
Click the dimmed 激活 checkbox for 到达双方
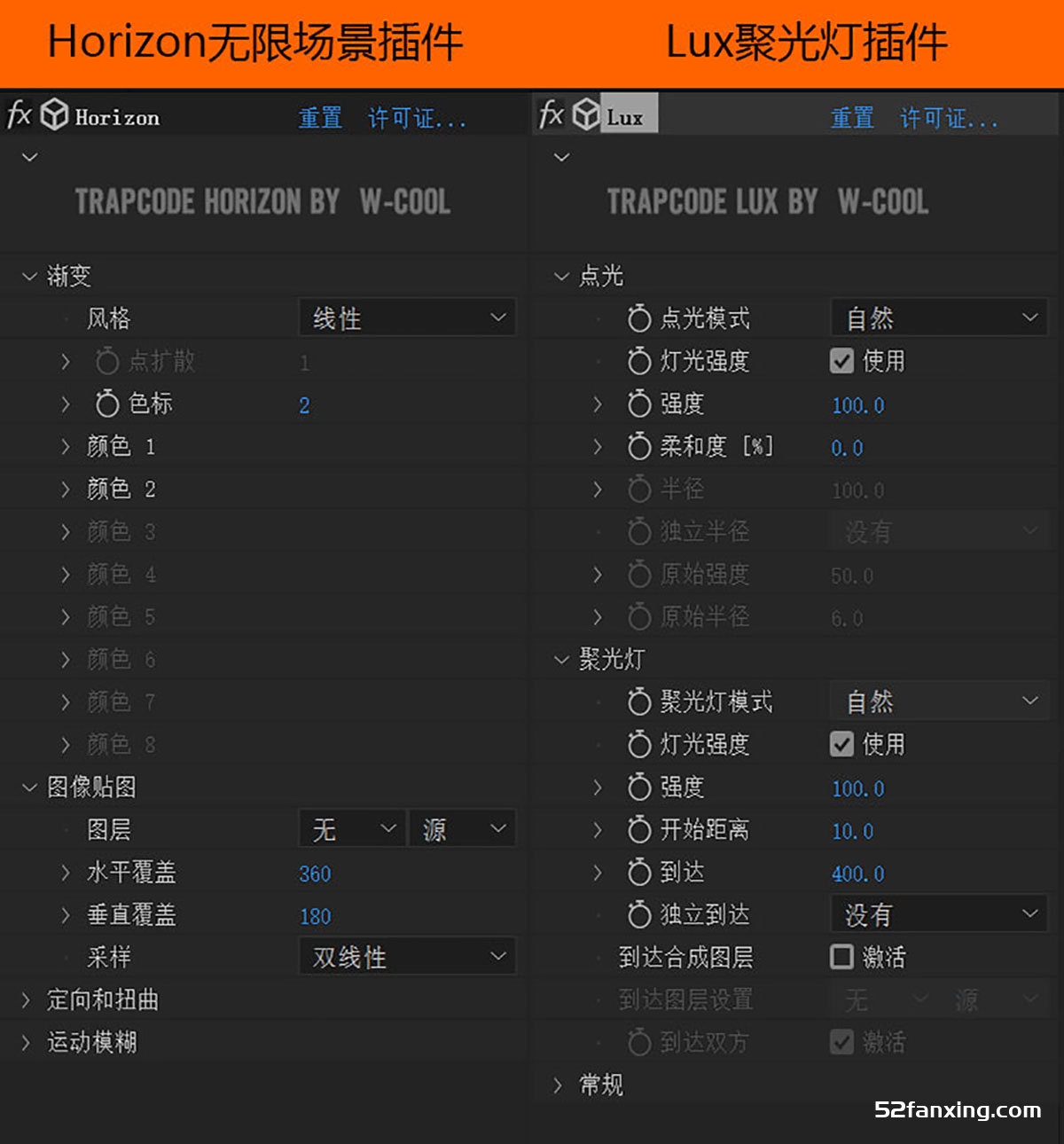[x=841, y=1042]
